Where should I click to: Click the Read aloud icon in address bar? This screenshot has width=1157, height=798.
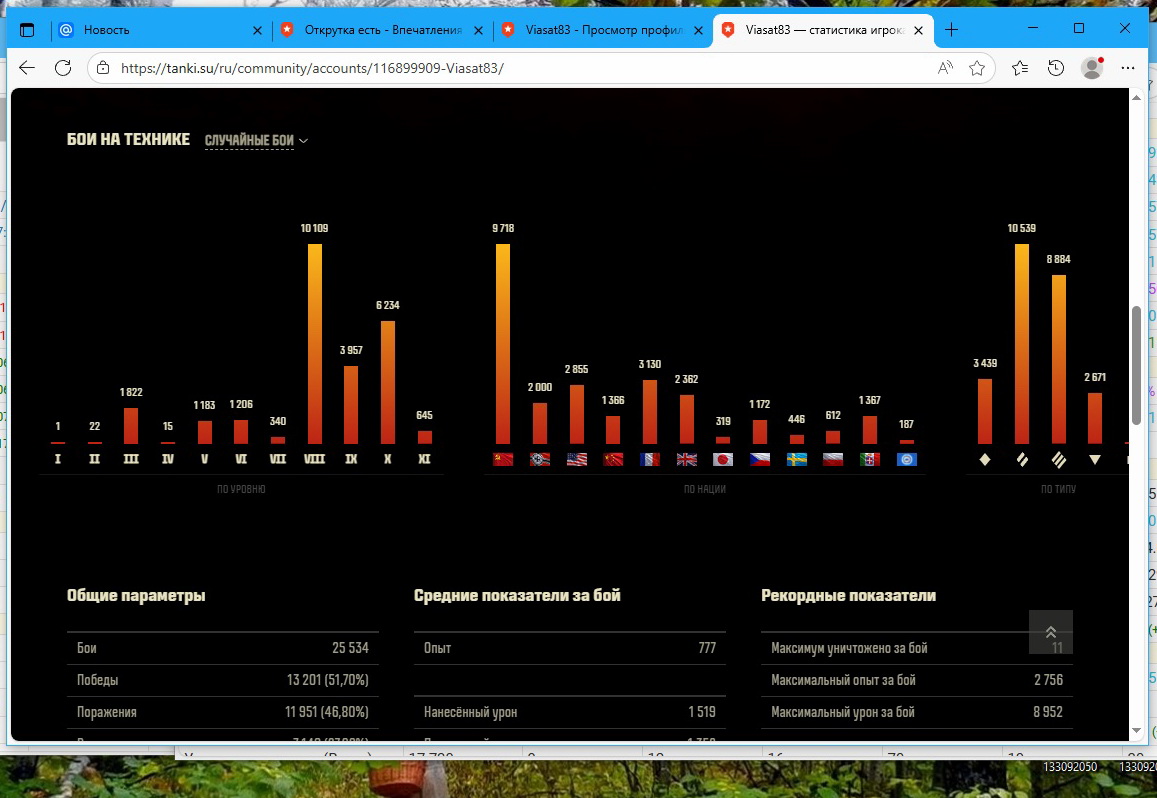[x=945, y=68]
